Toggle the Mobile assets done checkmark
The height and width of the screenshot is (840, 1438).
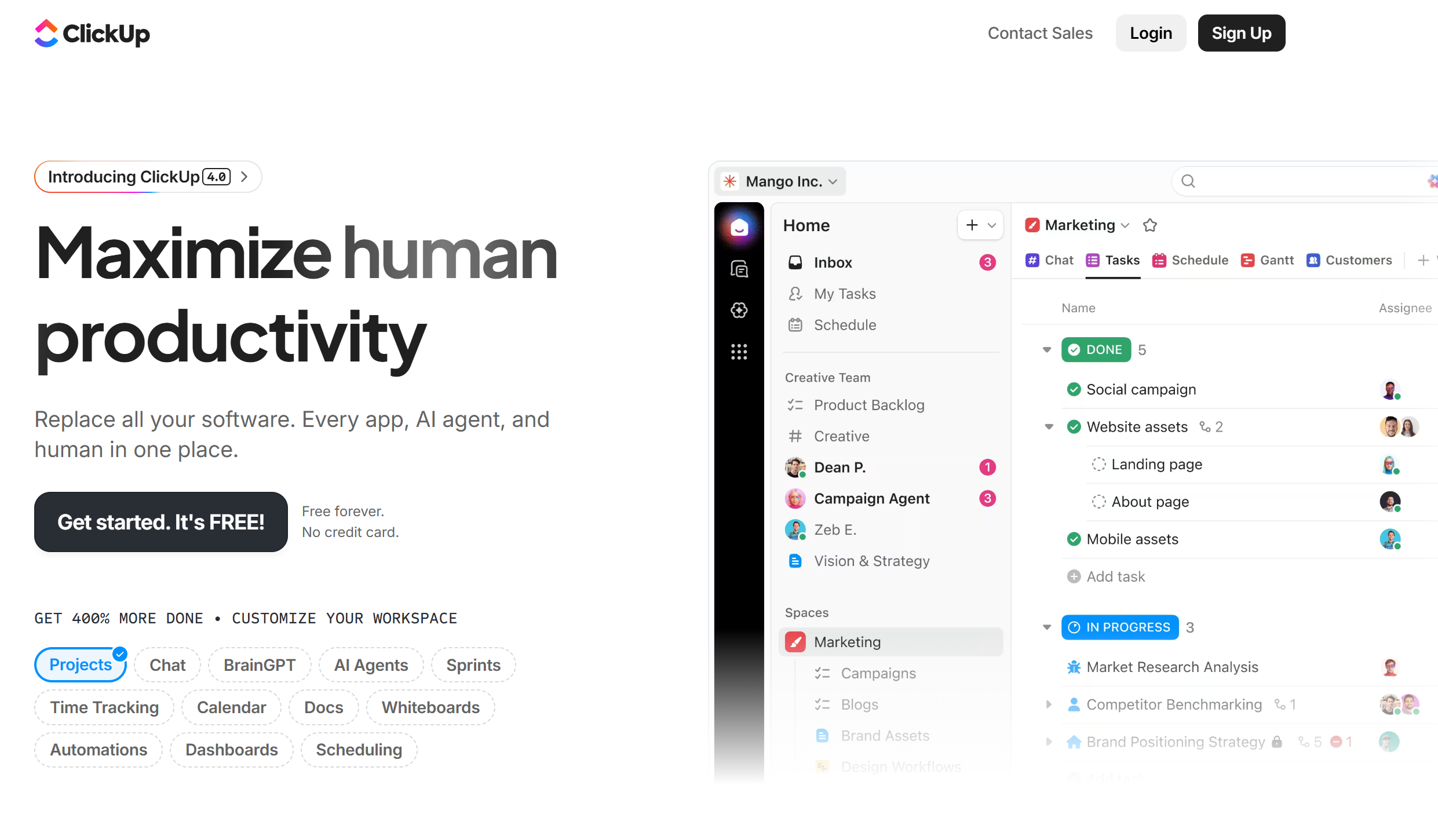[x=1074, y=539]
